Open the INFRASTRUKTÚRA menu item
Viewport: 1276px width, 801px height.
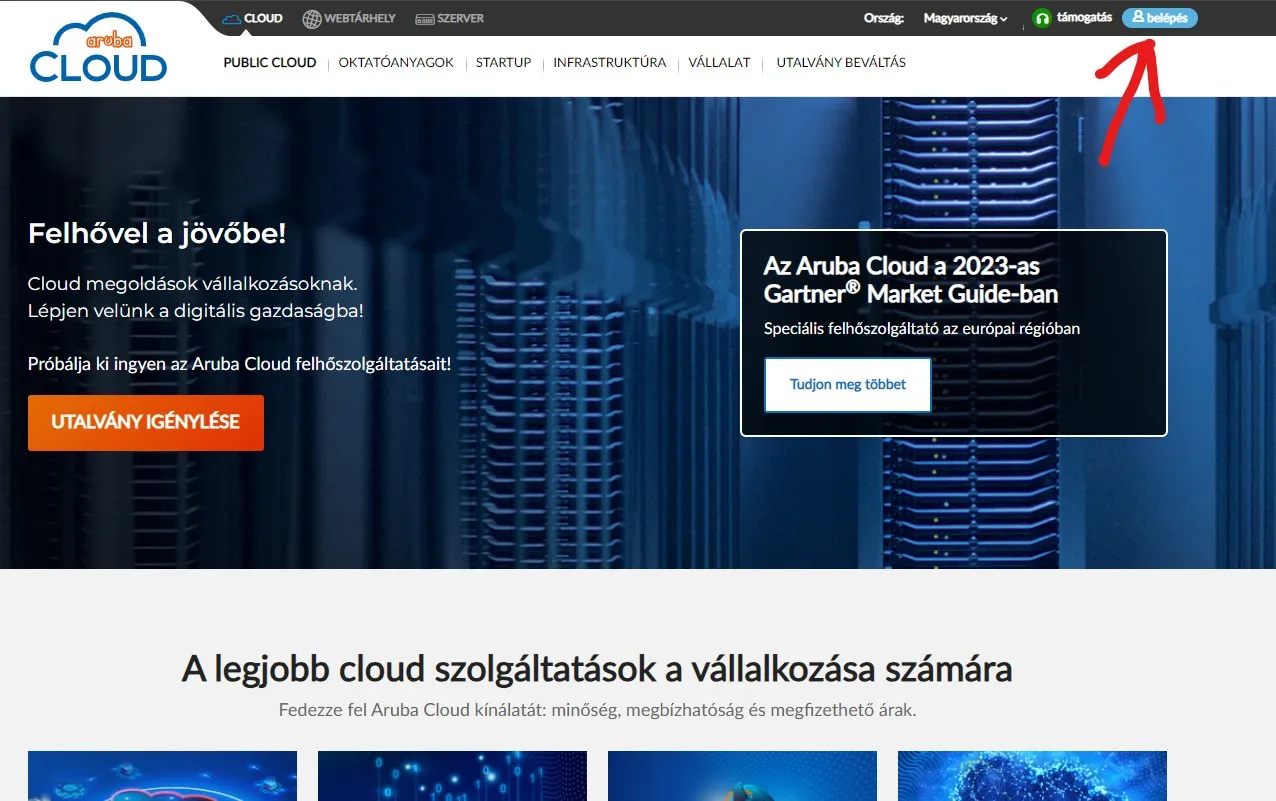point(610,62)
